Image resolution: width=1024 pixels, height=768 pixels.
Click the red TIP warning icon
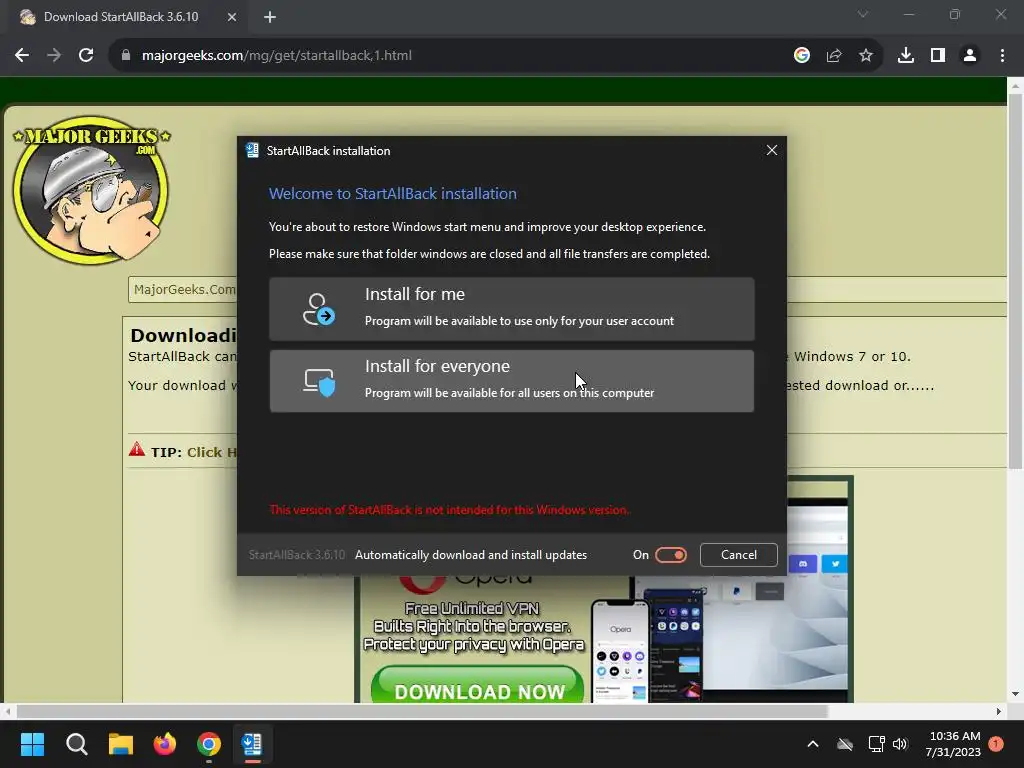point(136,449)
